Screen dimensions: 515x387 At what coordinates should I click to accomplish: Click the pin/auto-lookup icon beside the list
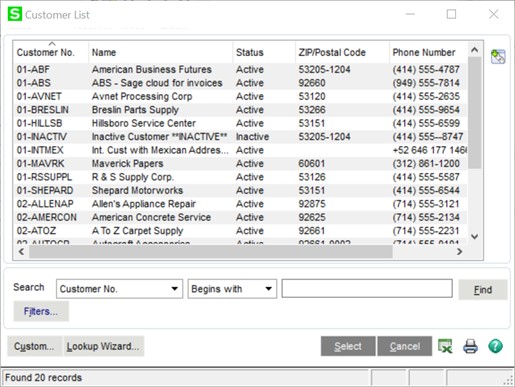pyautogui.click(x=498, y=56)
